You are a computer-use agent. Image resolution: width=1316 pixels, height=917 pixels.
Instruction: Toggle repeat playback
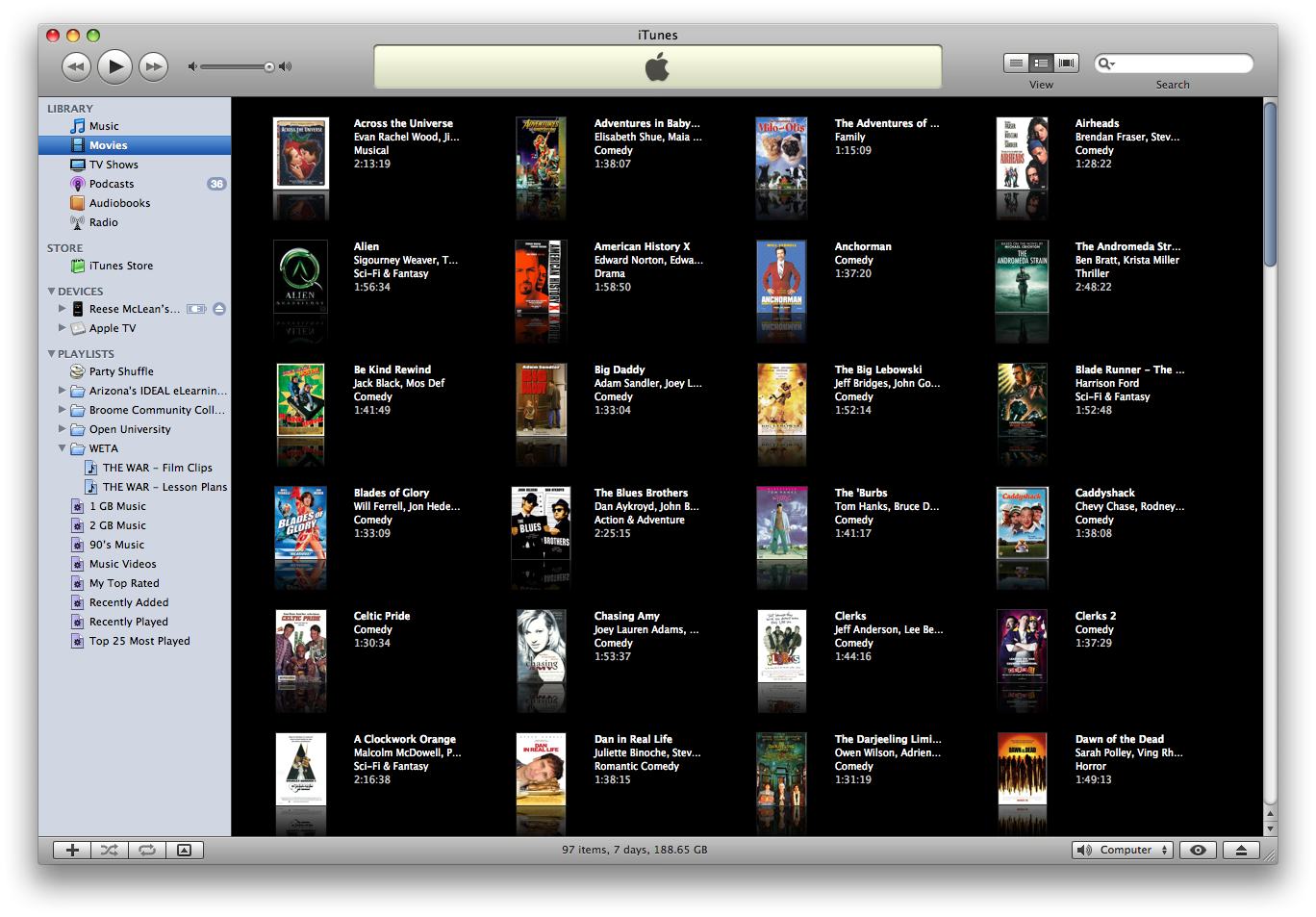pyautogui.click(x=147, y=850)
